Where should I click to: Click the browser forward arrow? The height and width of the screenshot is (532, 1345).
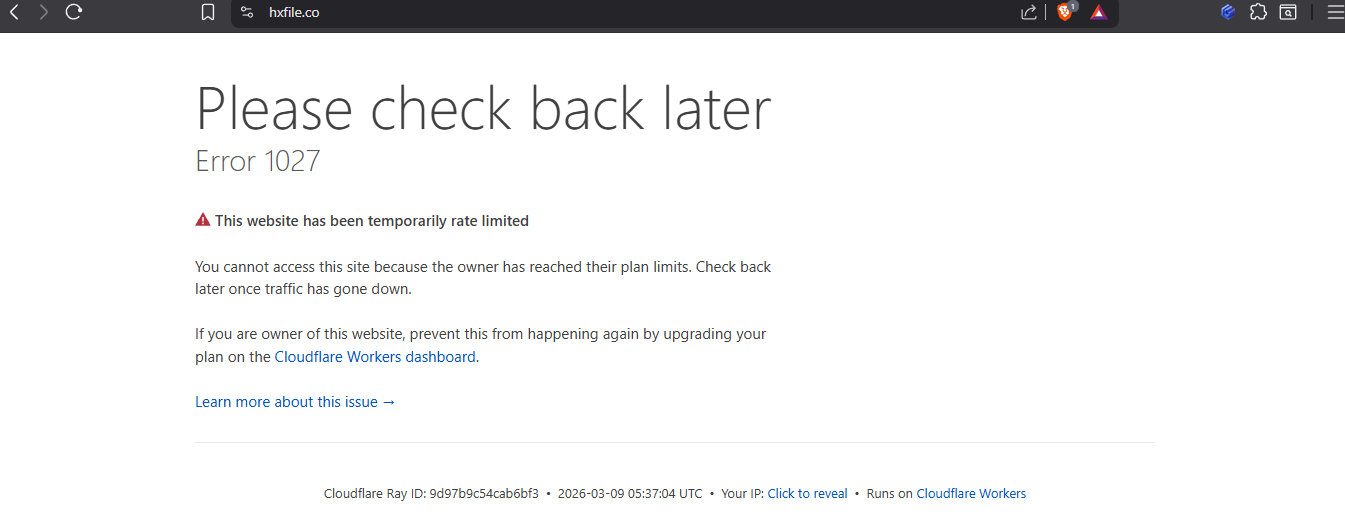coord(43,12)
